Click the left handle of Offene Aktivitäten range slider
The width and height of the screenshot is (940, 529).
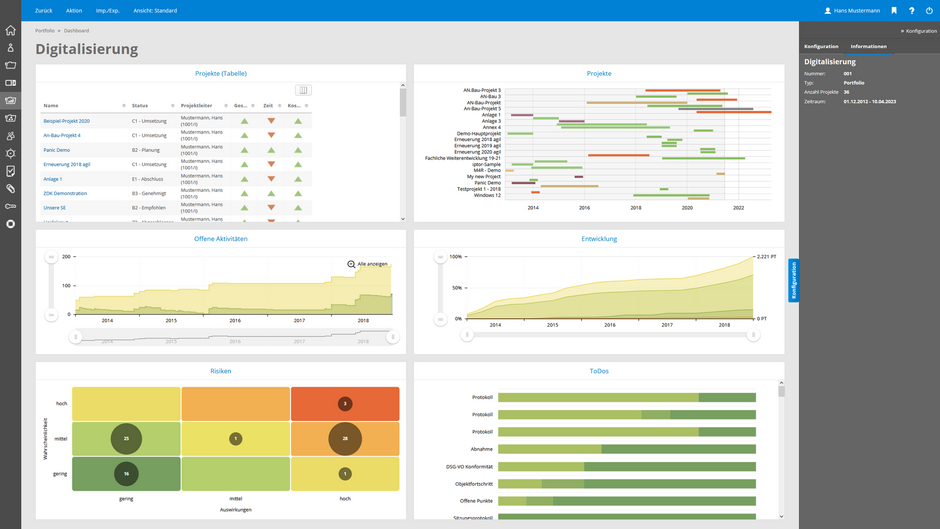[x=74, y=337]
